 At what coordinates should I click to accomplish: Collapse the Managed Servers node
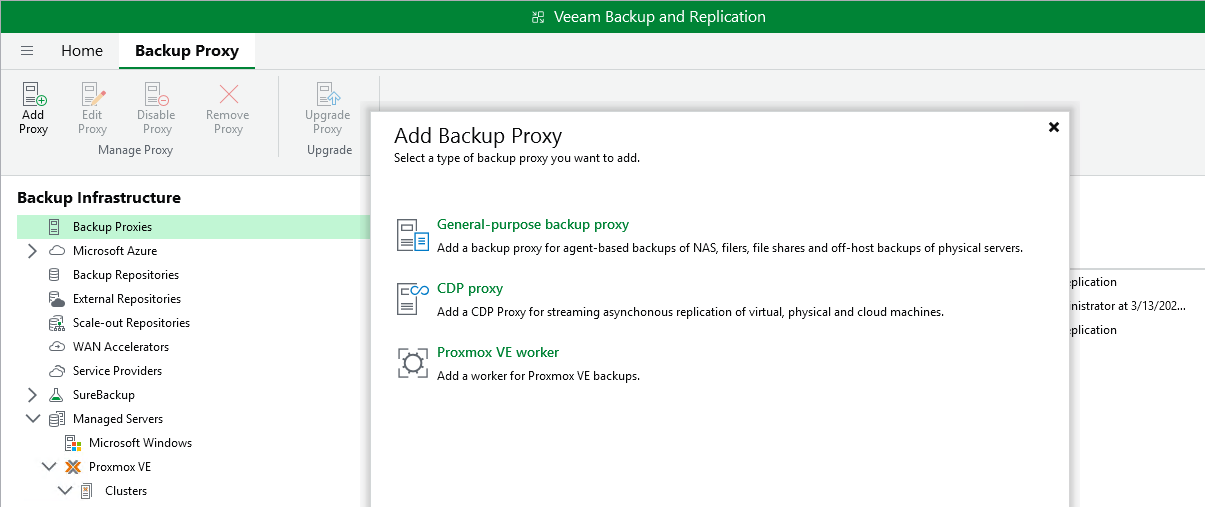coord(32,419)
